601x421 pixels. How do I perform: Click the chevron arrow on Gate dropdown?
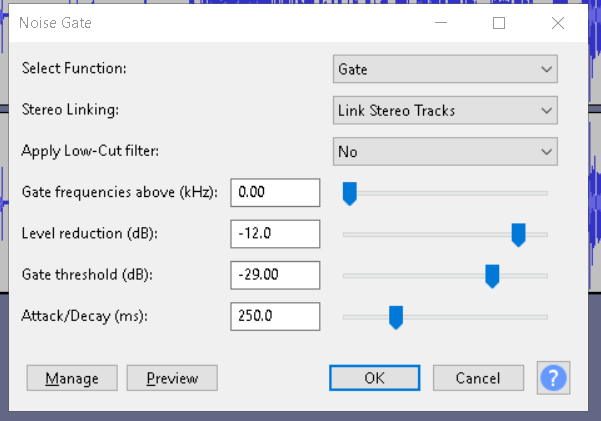pyautogui.click(x=547, y=69)
